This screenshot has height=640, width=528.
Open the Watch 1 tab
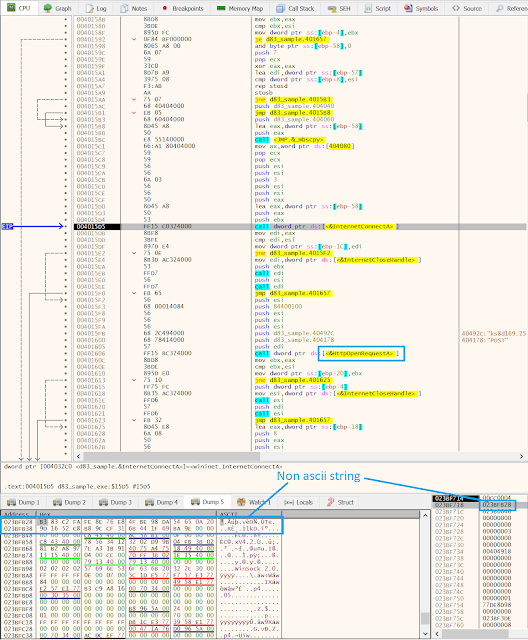(254, 502)
